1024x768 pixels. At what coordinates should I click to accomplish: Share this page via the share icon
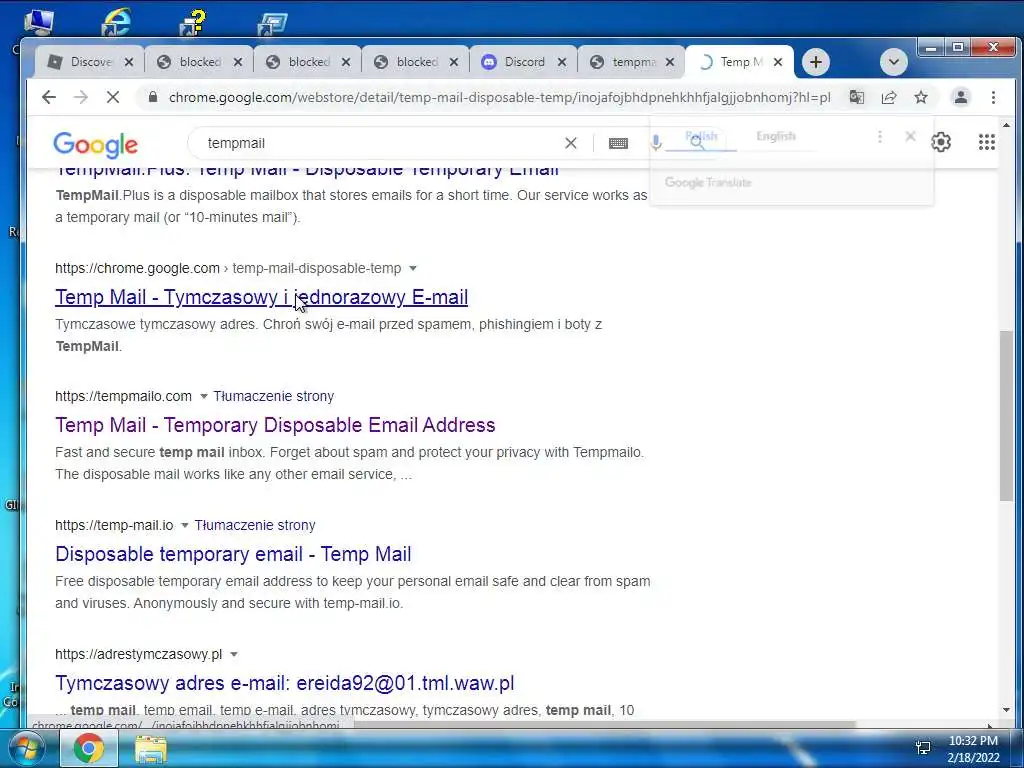click(x=889, y=97)
